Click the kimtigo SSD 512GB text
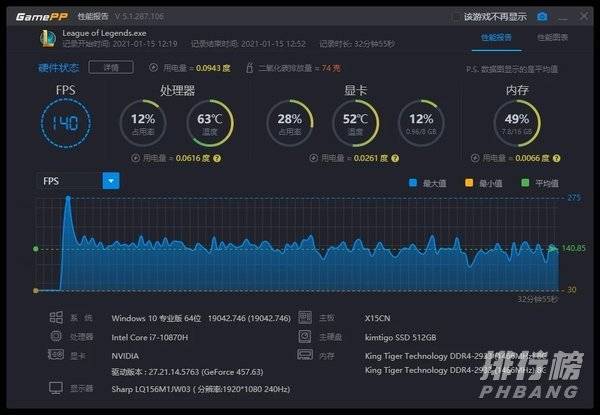 (x=401, y=337)
